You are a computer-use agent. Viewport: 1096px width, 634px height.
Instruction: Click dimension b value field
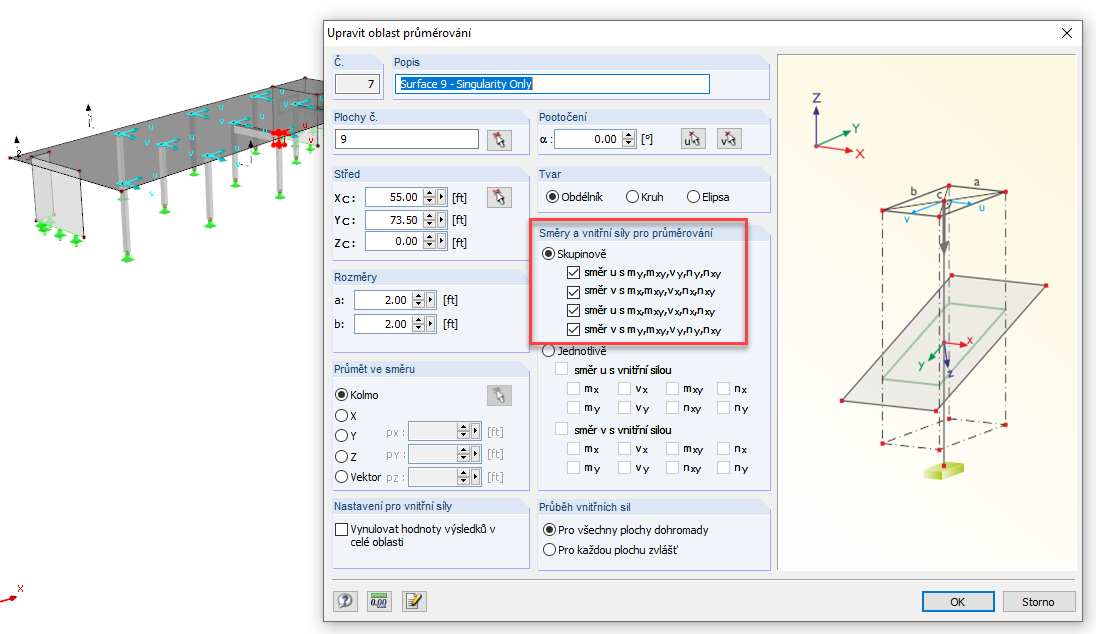383,324
